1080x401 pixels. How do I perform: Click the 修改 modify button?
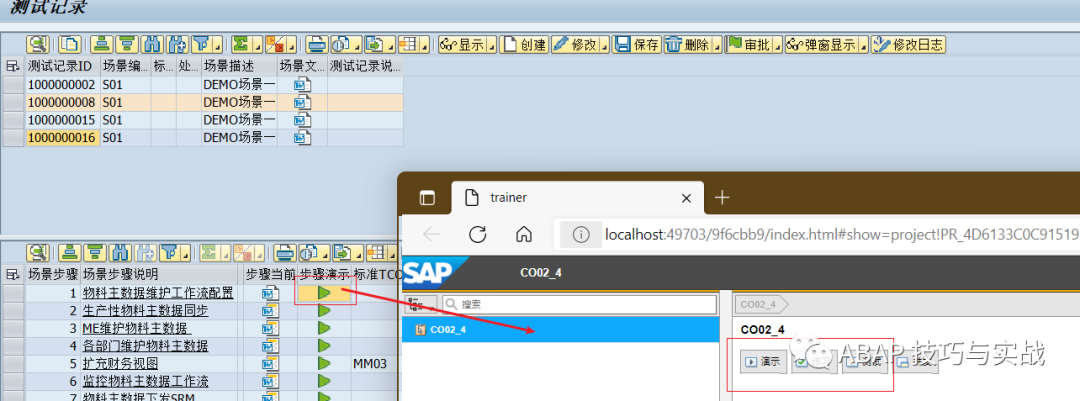pyautogui.click(x=575, y=45)
